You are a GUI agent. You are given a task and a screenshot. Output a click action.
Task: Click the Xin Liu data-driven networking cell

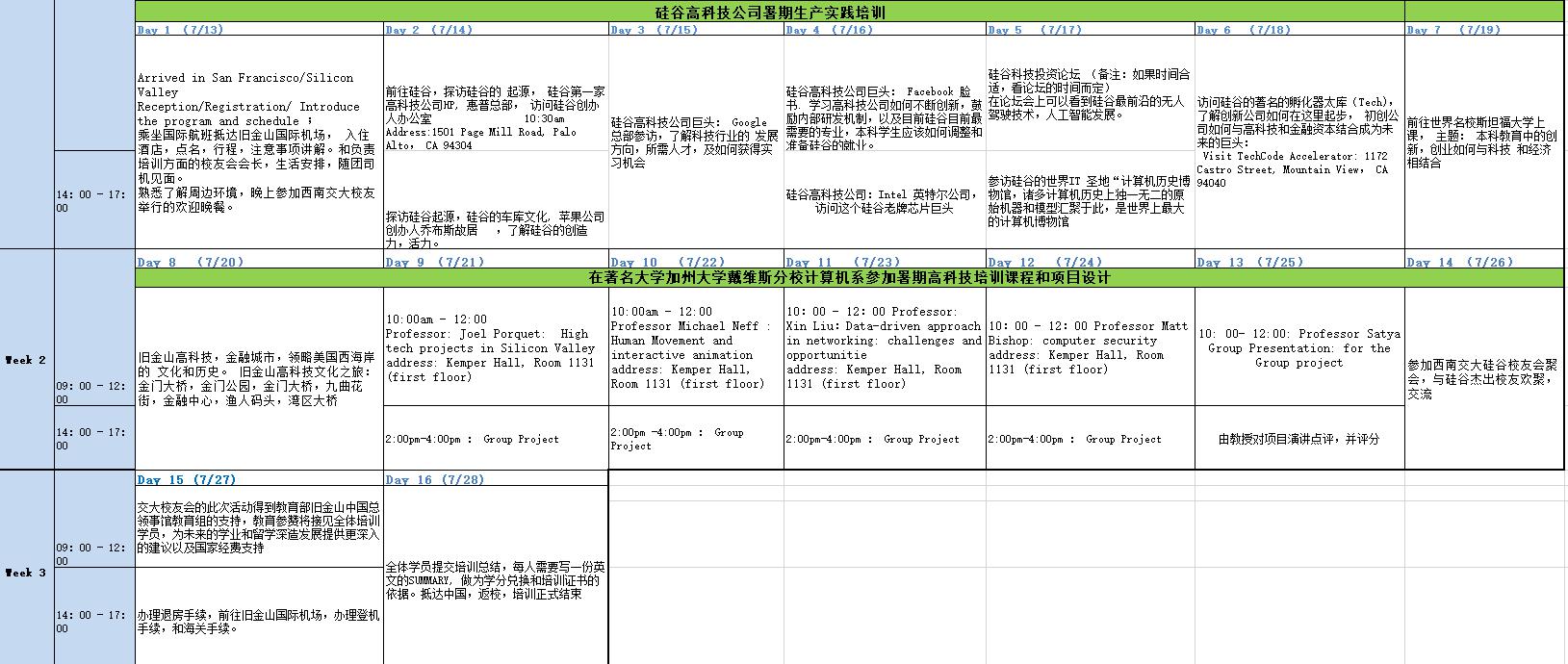(884, 347)
